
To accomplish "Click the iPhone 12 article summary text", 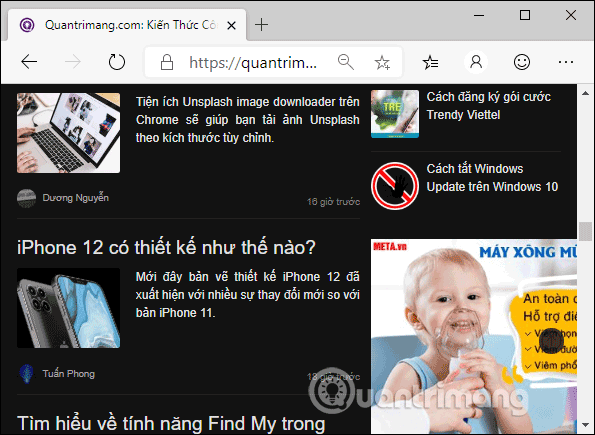I will 247,295.
